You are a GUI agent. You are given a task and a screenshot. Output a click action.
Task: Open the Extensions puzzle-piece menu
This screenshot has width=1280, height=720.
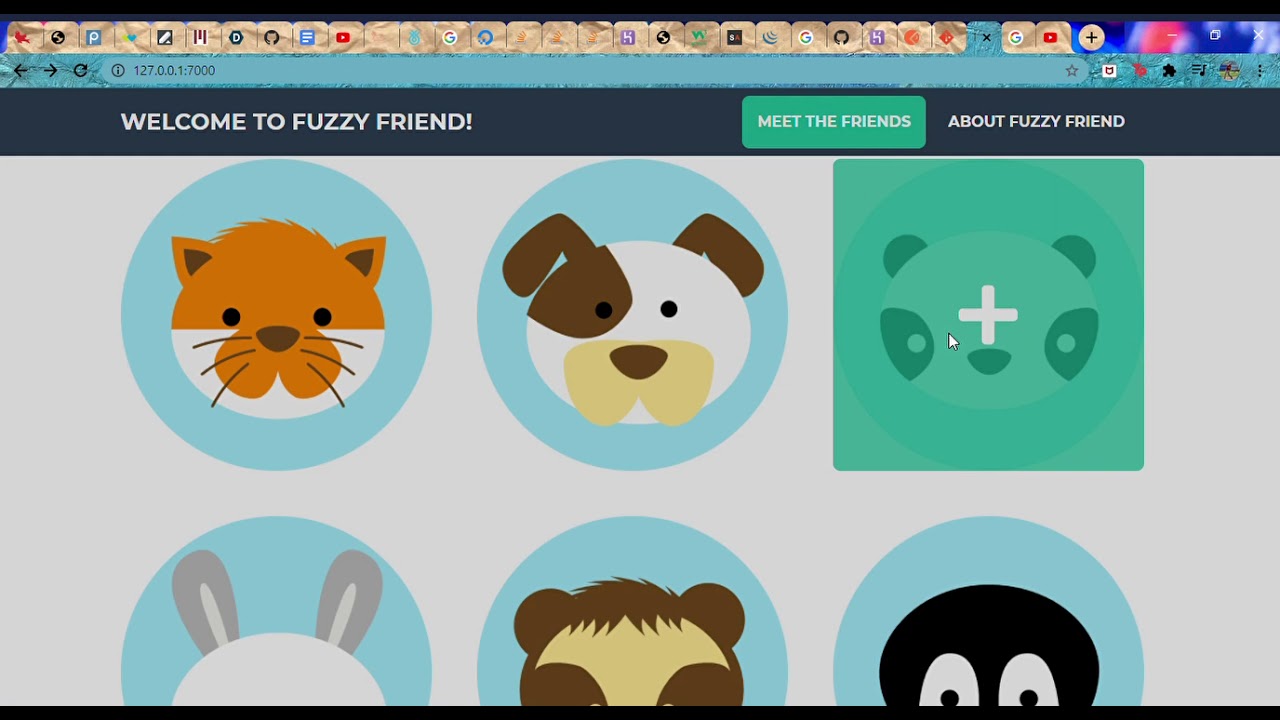[x=1169, y=71]
